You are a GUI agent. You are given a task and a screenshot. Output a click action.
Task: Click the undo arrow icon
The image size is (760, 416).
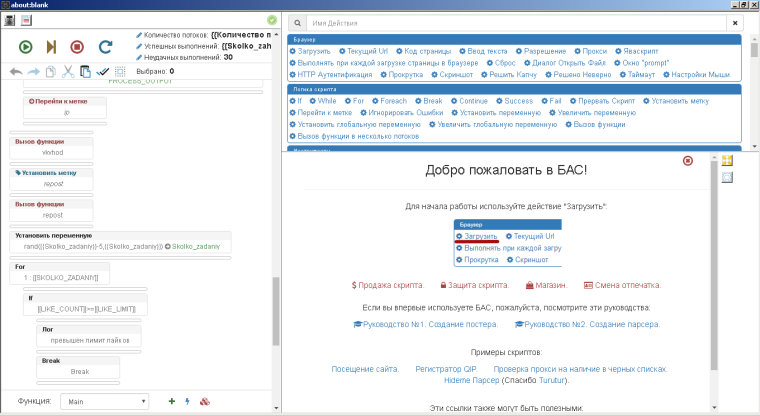point(16,71)
